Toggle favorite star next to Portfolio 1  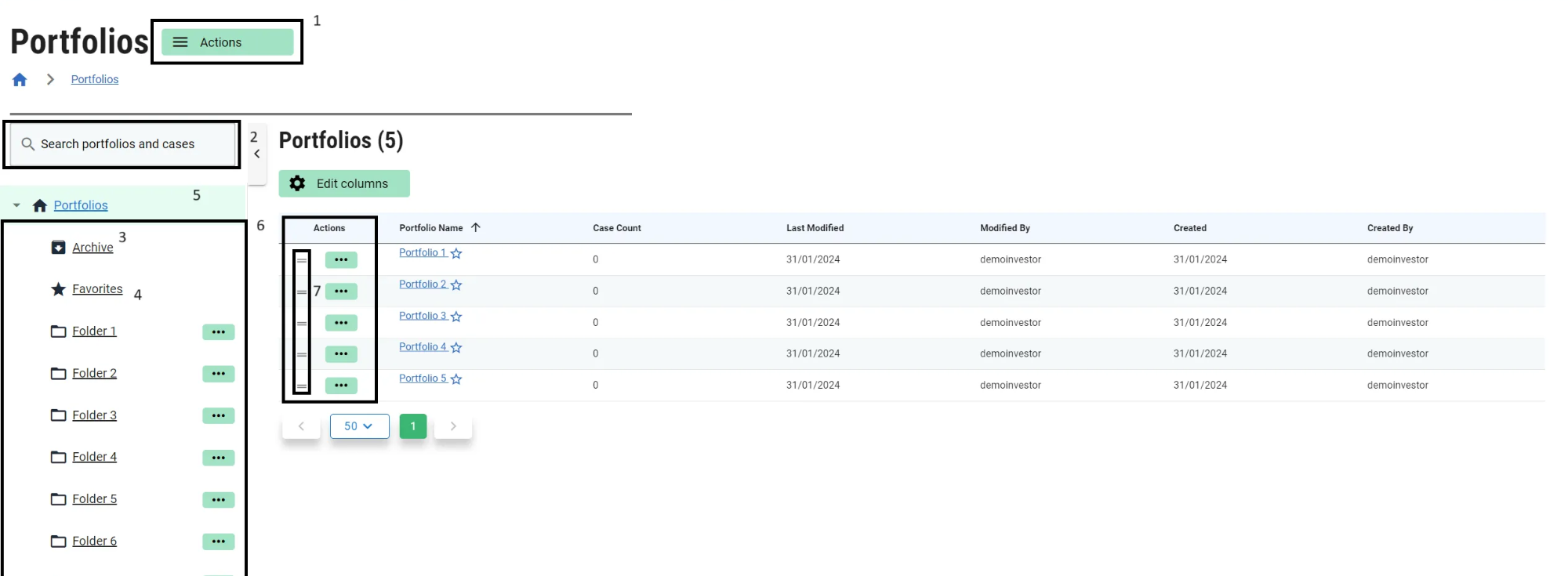tap(456, 254)
